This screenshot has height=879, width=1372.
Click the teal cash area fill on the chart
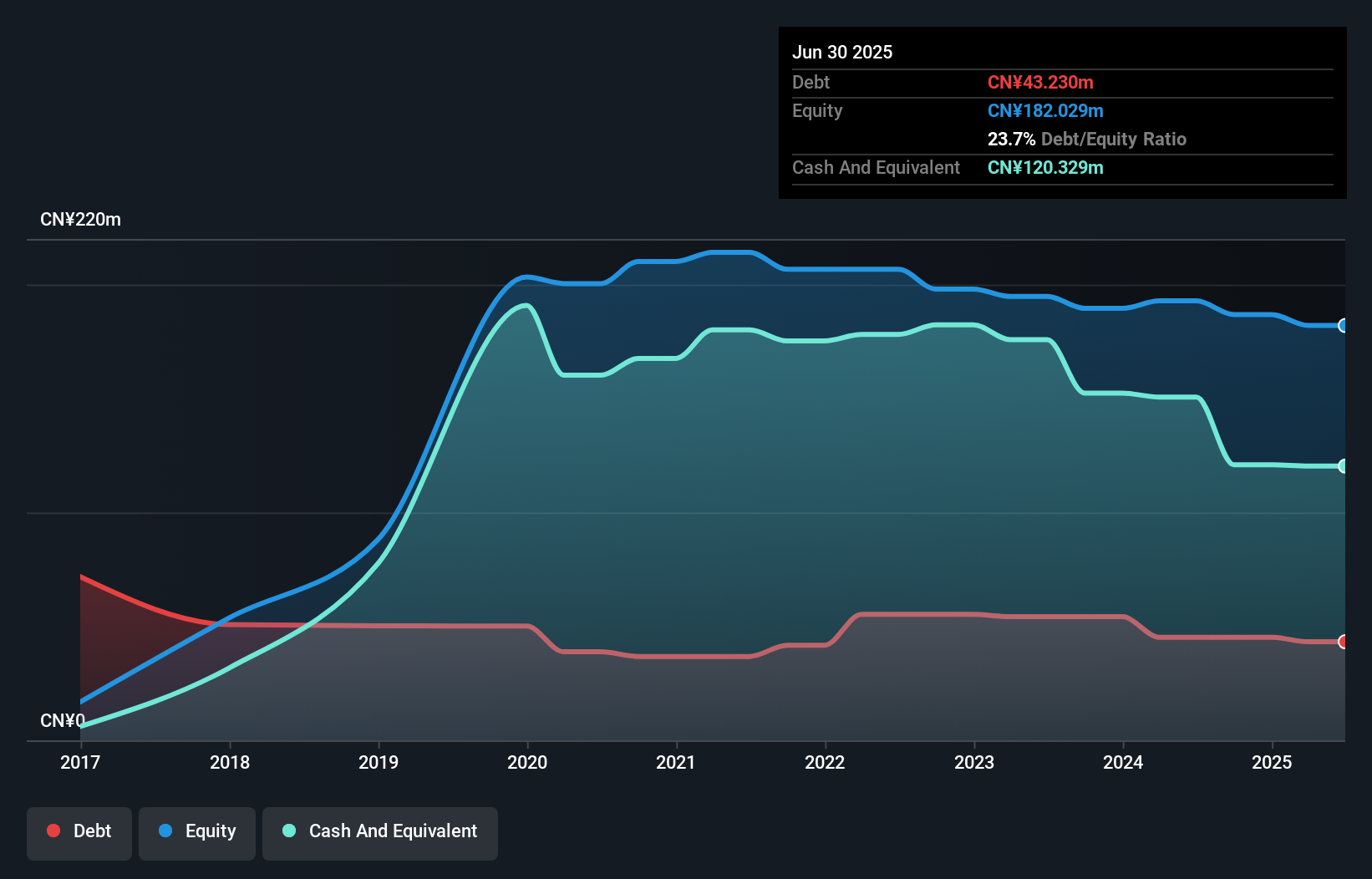pyautogui.click(x=752, y=501)
